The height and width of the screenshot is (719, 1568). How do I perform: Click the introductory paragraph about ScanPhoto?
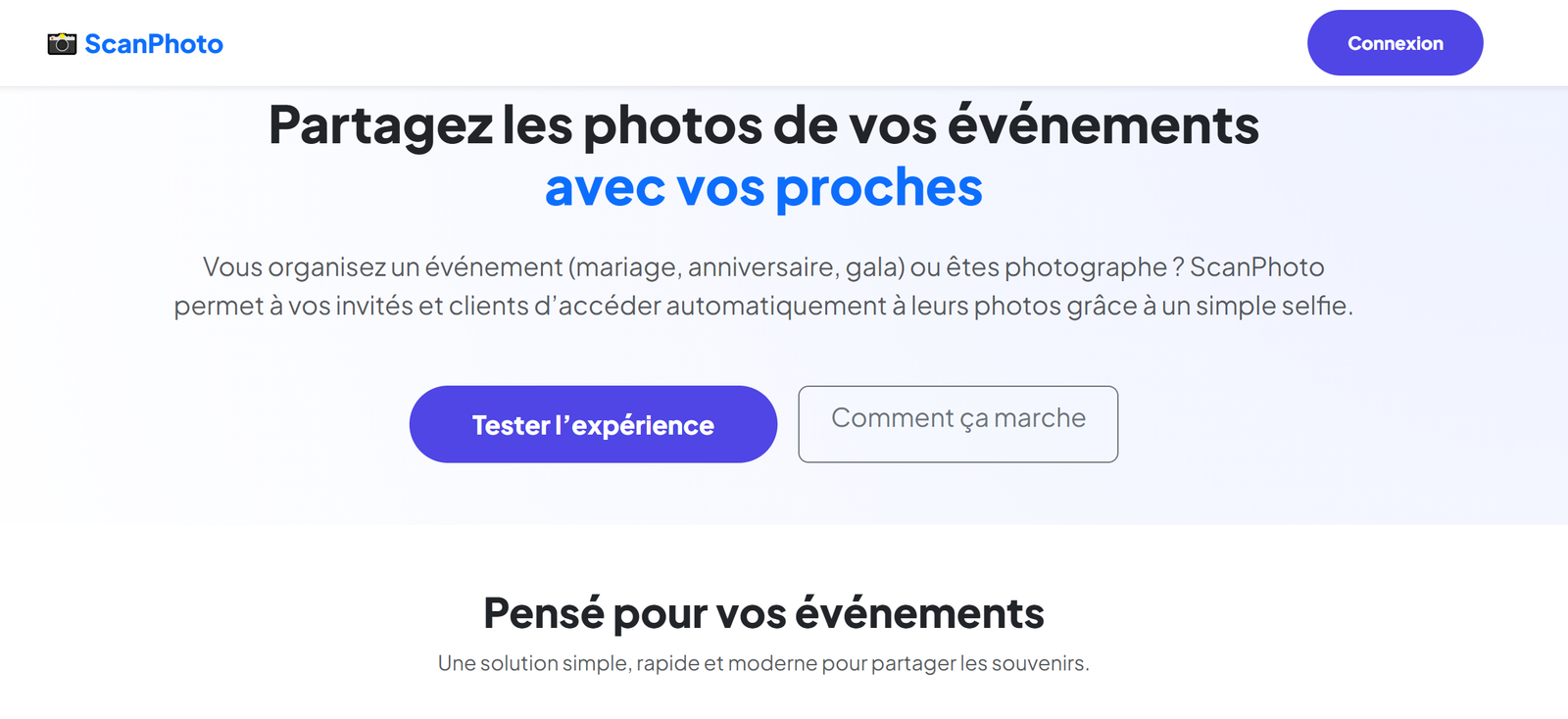pyautogui.click(x=762, y=286)
